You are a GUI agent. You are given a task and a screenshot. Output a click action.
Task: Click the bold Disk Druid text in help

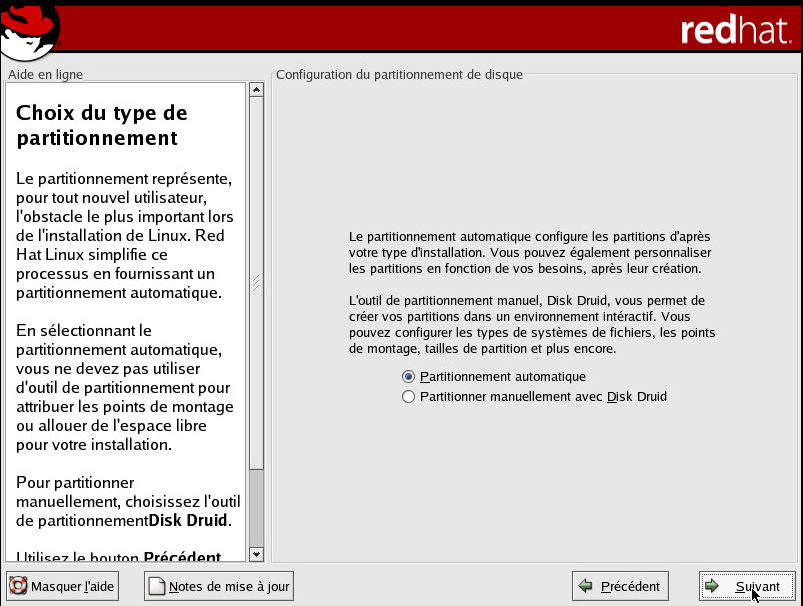[x=187, y=520]
